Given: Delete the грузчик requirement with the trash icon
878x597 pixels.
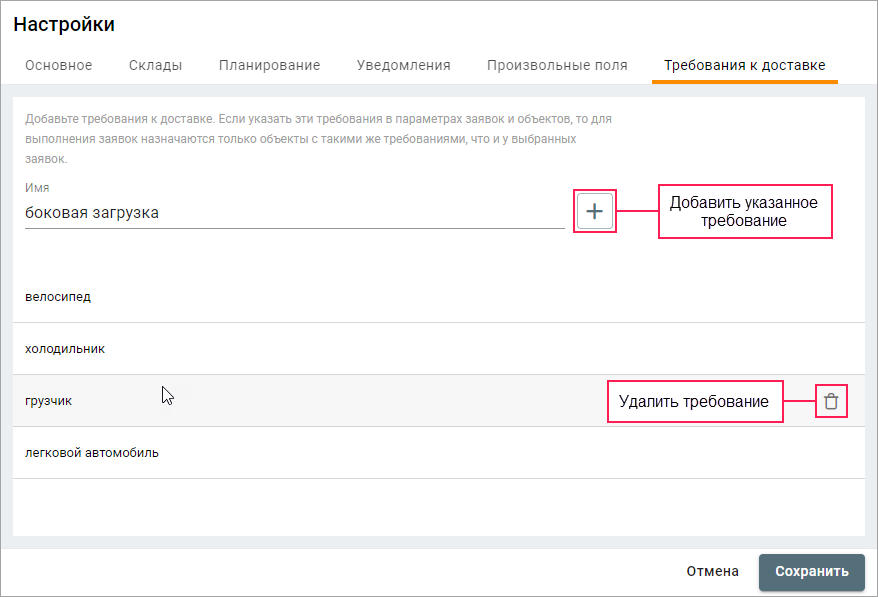Looking at the screenshot, I should pos(831,401).
